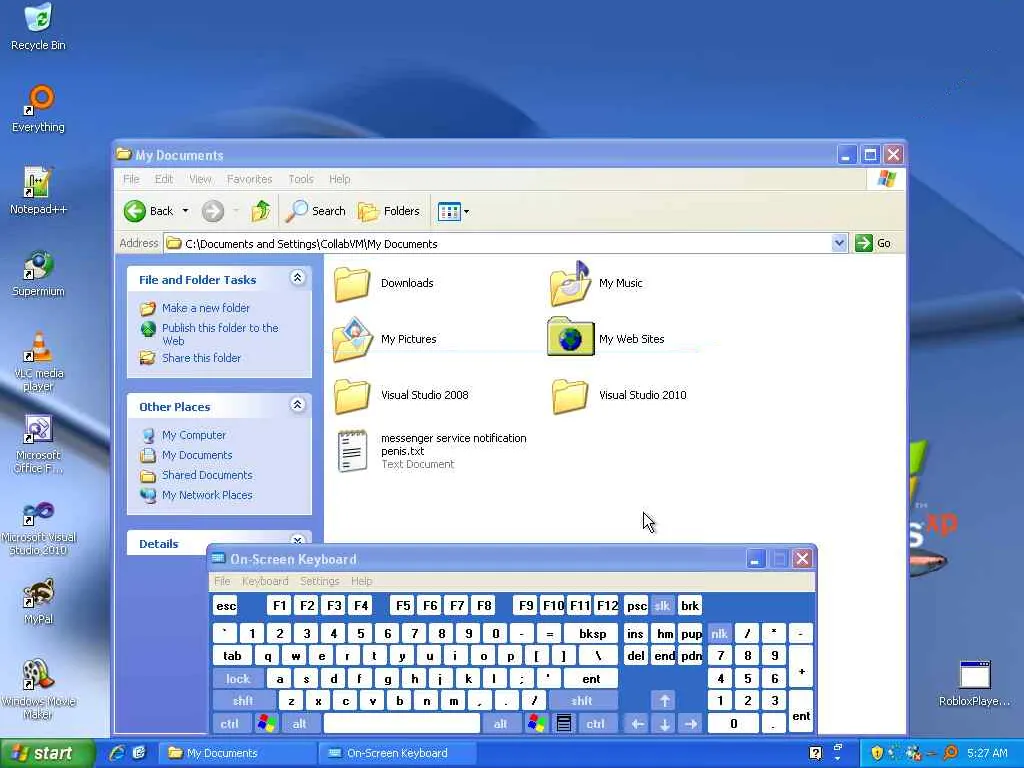Launch Microsoft Visual Studio 2010 shortcut

click(38, 528)
